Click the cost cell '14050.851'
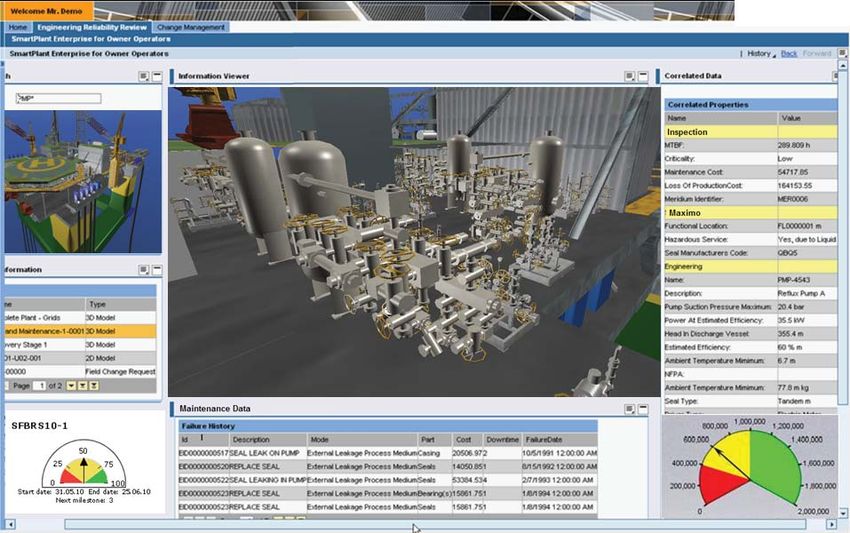 point(467,467)
